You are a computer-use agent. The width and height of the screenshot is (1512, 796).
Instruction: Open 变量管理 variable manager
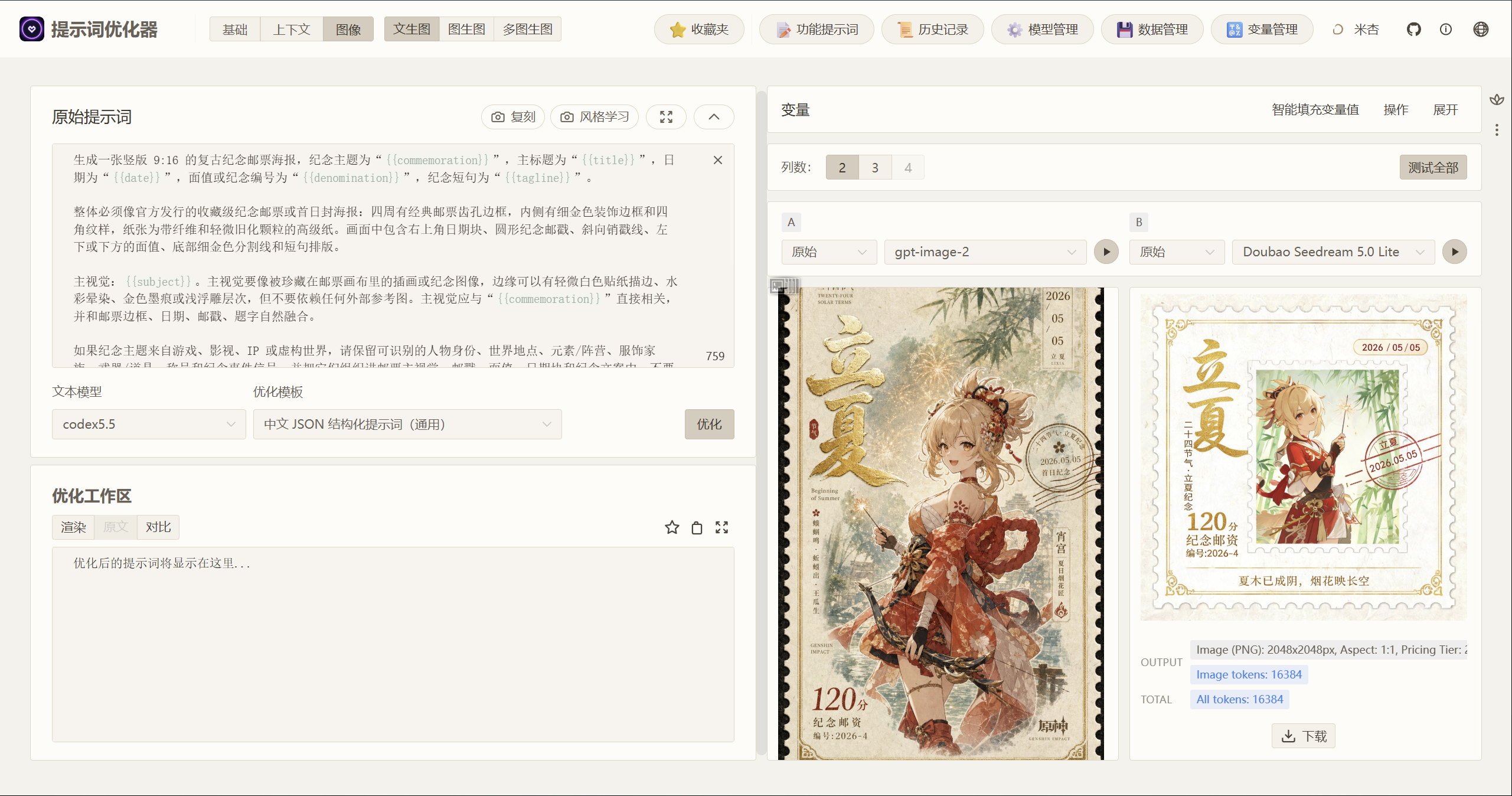click(1262, 30)
